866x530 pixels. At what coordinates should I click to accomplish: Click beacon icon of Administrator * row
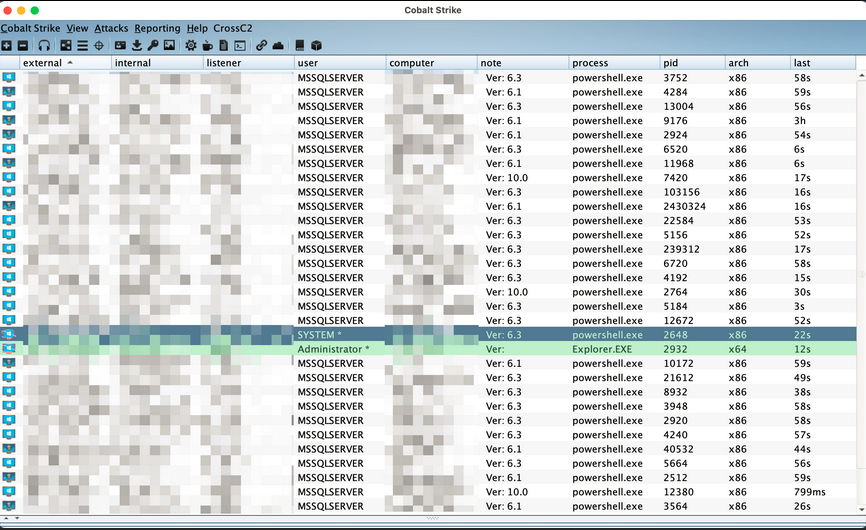9,349
